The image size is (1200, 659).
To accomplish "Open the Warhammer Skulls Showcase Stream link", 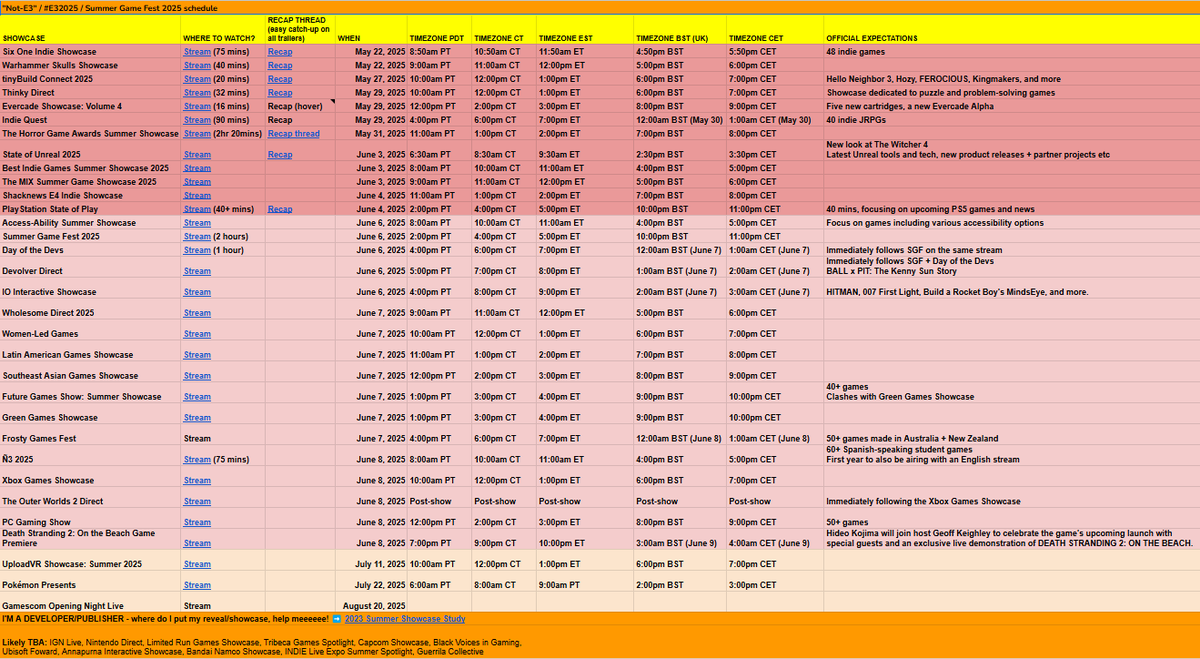I will [x=197, y=65].
